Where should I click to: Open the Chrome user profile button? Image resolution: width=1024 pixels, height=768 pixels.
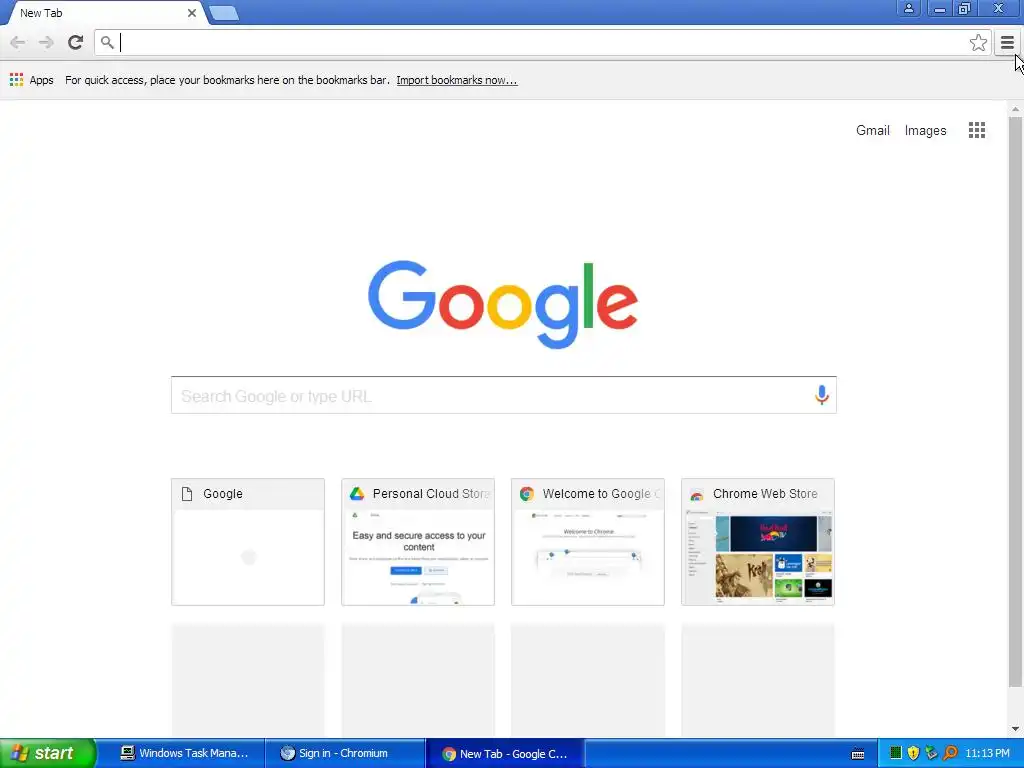click(908, 8)
